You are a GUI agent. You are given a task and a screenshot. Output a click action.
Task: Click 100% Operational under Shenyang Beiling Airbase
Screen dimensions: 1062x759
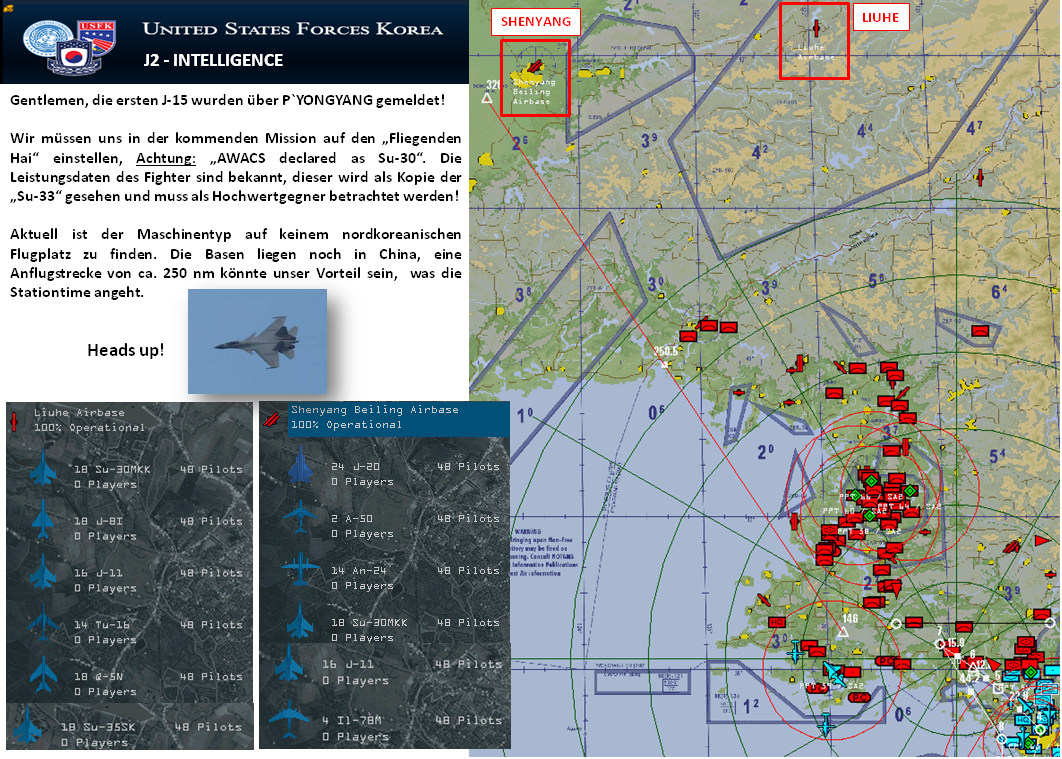[x=346, y=425]
